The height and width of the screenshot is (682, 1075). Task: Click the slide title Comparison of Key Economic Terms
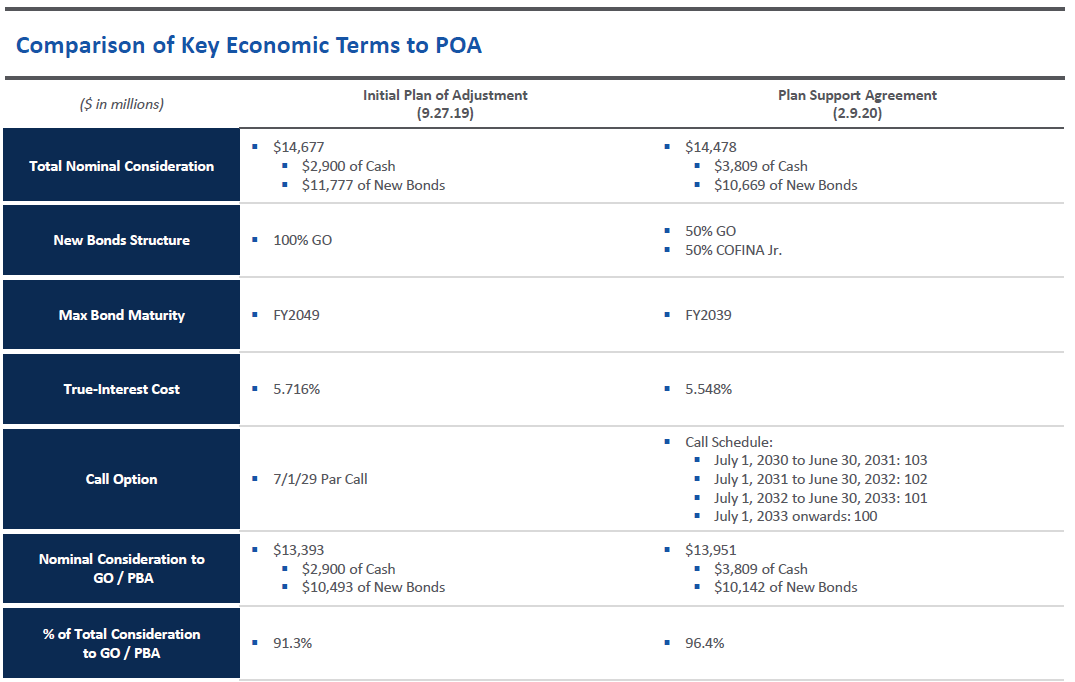(x=248, y=44)
